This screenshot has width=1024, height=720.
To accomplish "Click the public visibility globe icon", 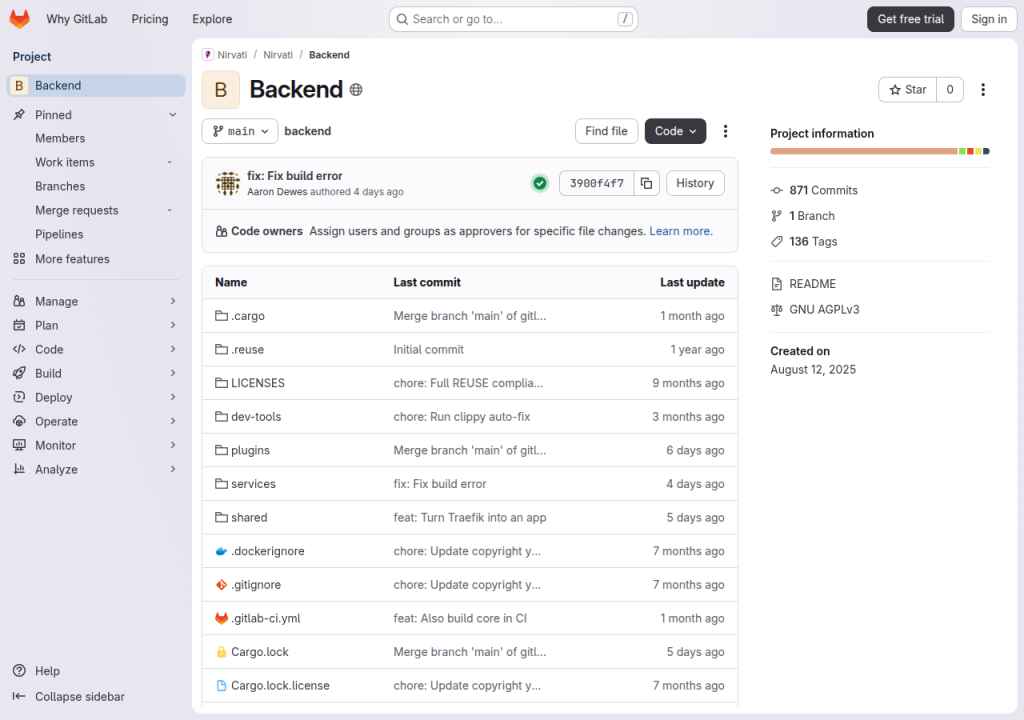I will coord(356,90).
